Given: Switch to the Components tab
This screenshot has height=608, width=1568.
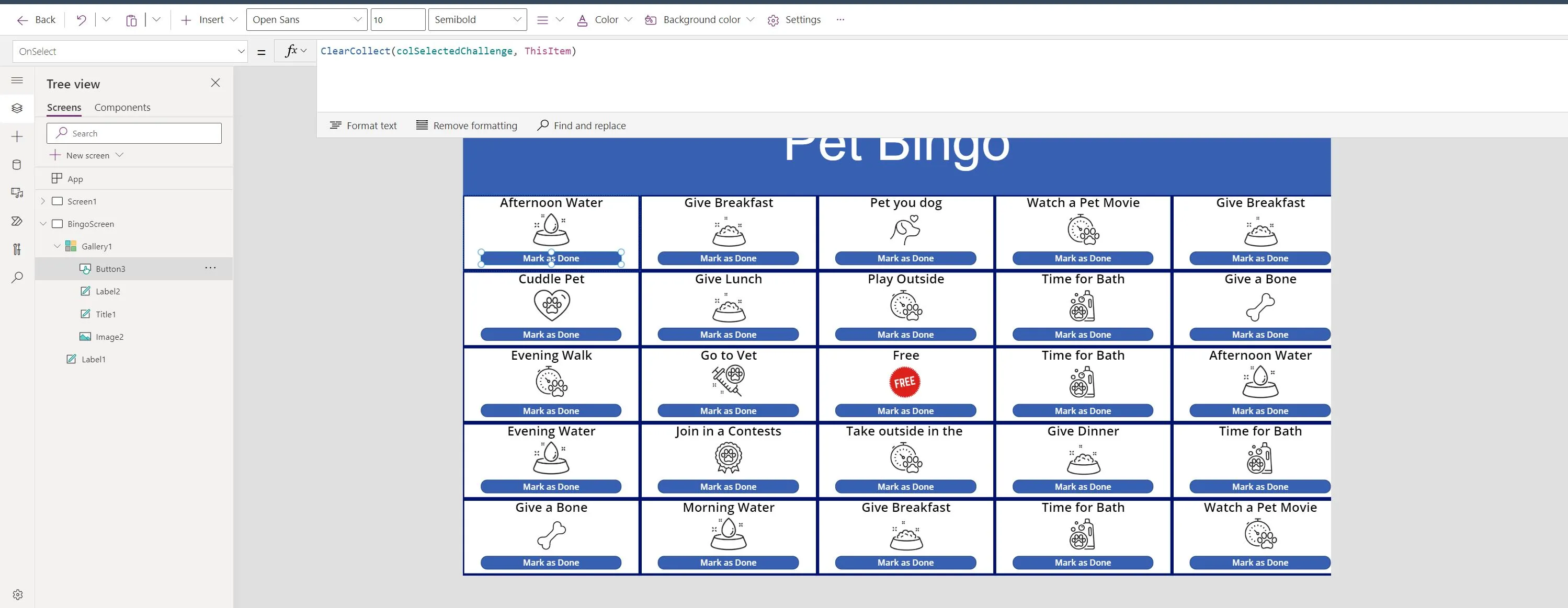Looking at the screenshot, I should (x=122, y=108).
